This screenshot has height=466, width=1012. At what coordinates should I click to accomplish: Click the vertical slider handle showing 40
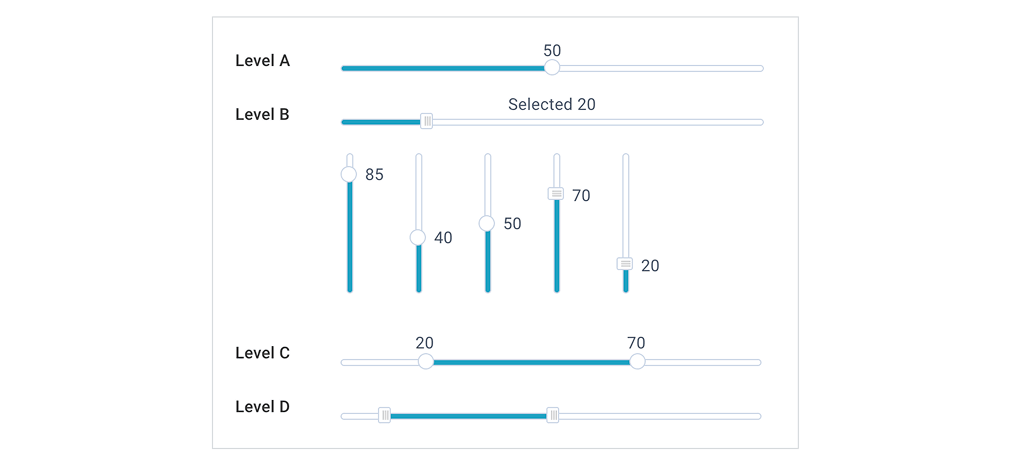coord(418,237)
